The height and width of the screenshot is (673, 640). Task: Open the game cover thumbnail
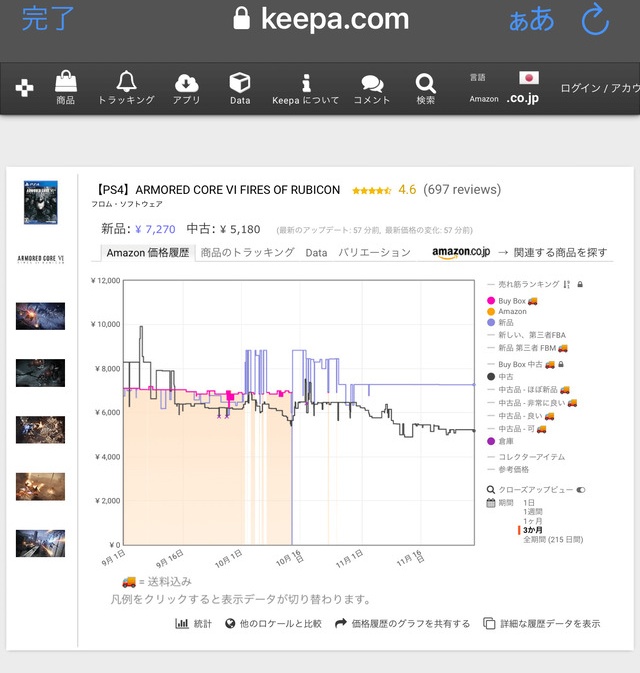pos(41,203)
